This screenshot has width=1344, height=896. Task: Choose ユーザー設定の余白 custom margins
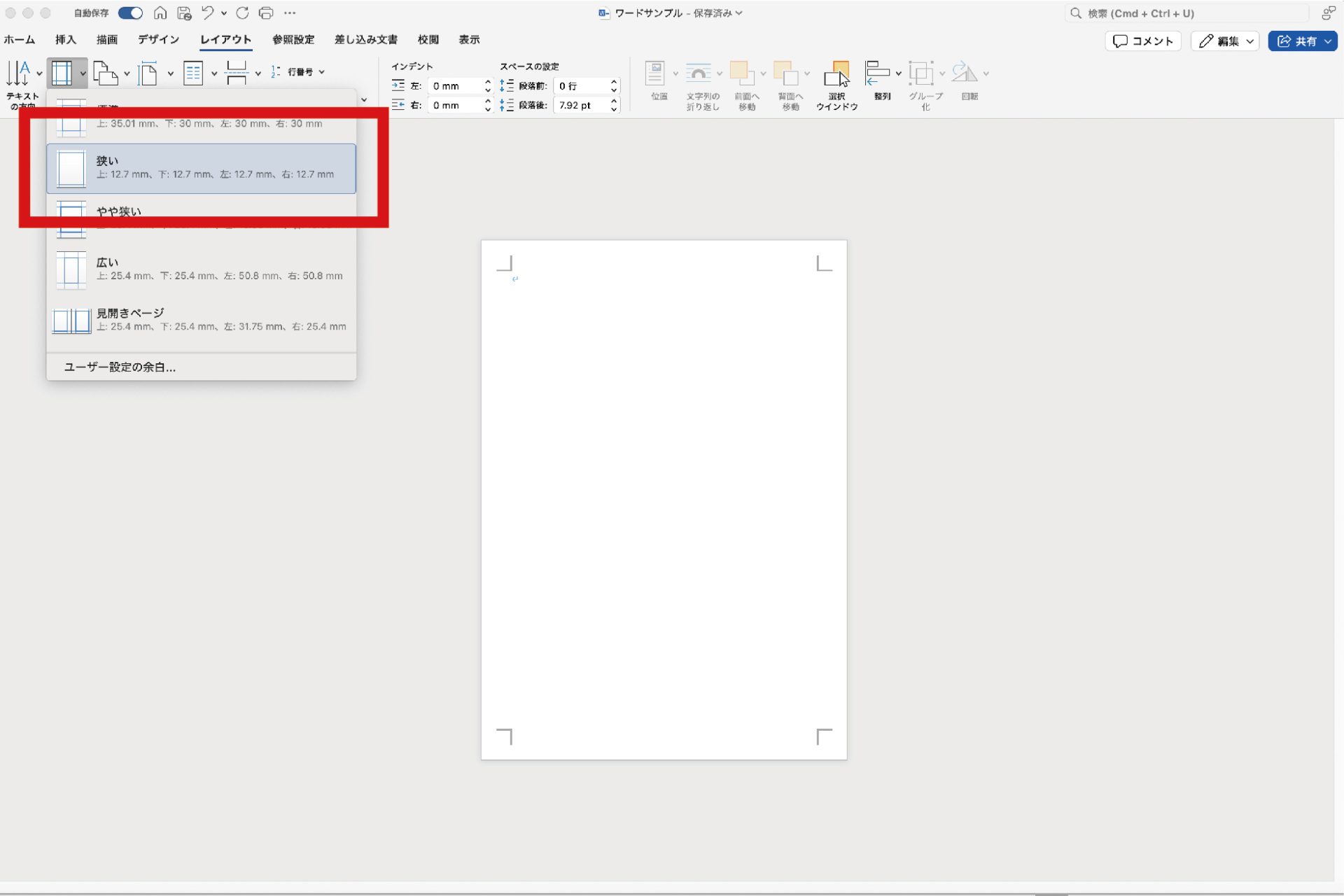pos(120,367)
